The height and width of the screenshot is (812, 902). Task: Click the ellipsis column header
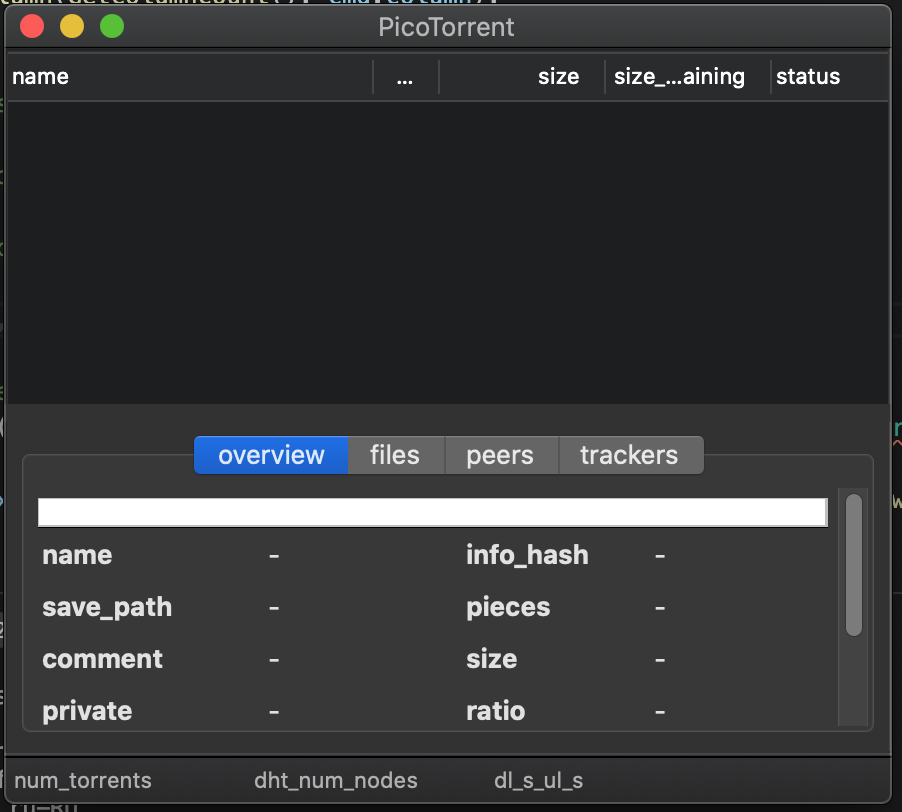tap(405, 76)
